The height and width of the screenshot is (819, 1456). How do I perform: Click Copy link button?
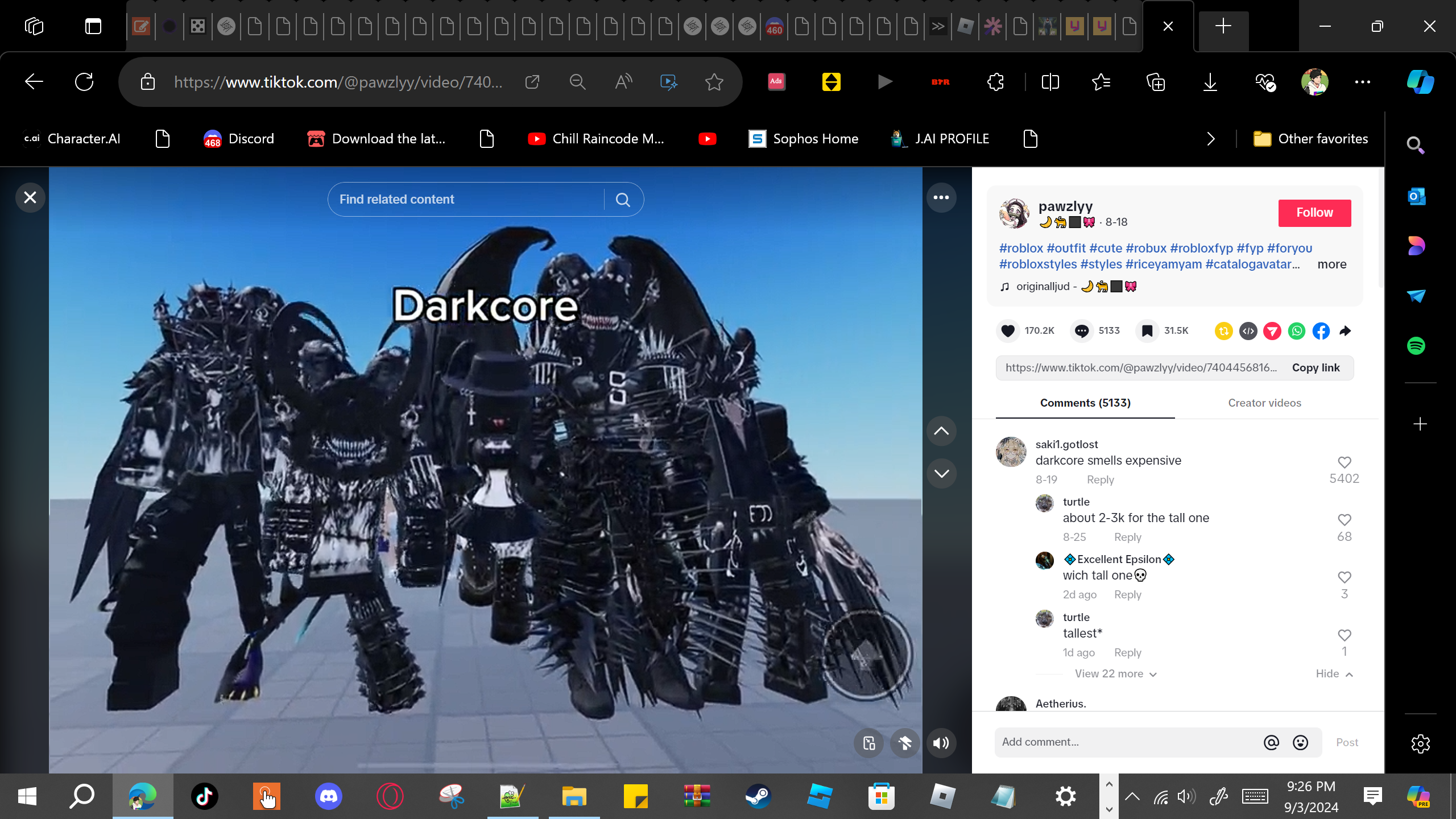pos(1316,368)
